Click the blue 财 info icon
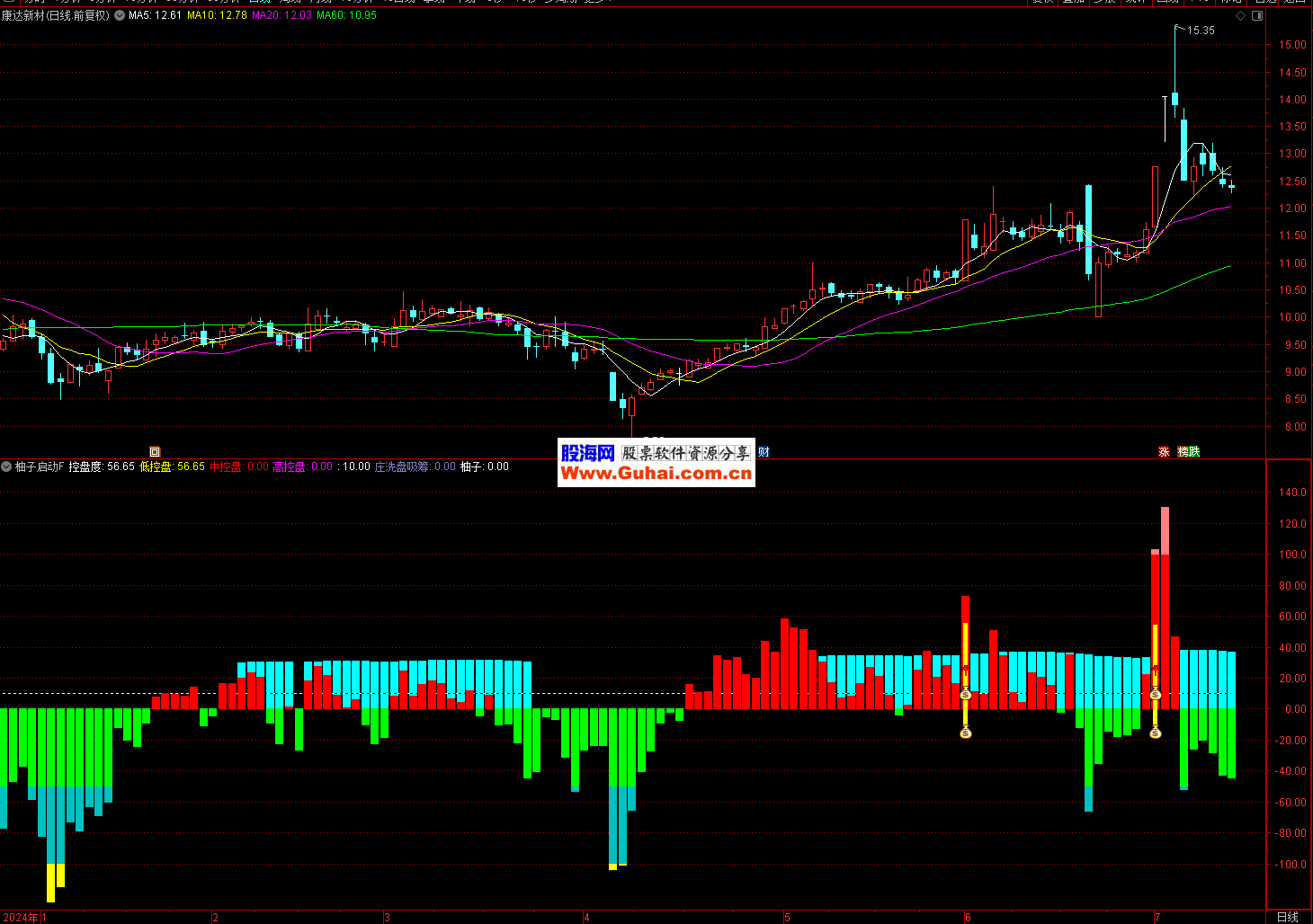1313x924 pixels. click(764, 452)
